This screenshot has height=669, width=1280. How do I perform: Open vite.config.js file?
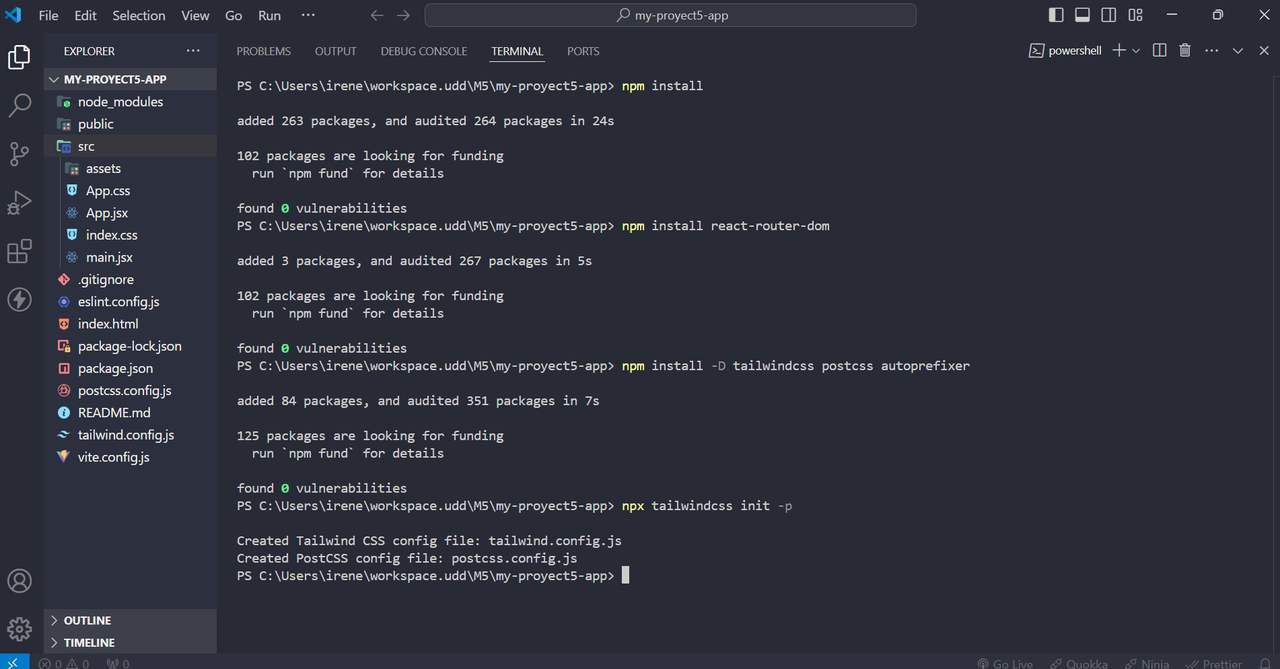pyautogui.click(x=130, y=457)
